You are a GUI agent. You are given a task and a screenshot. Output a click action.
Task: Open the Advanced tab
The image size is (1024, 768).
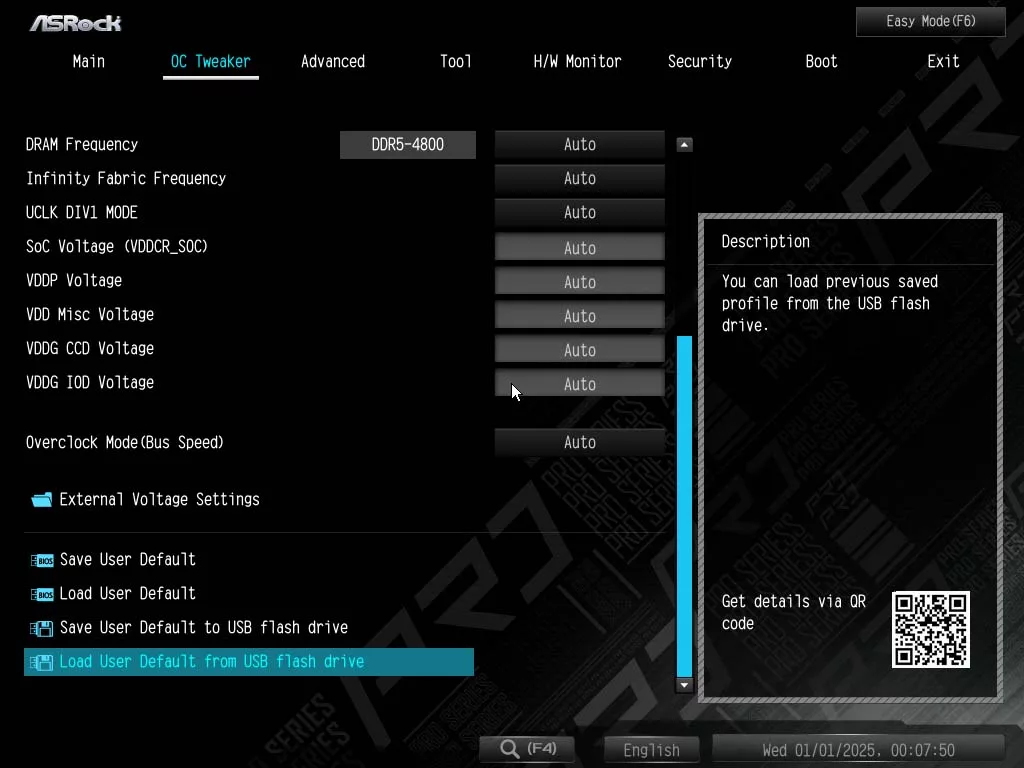click(x=333, y=62)
